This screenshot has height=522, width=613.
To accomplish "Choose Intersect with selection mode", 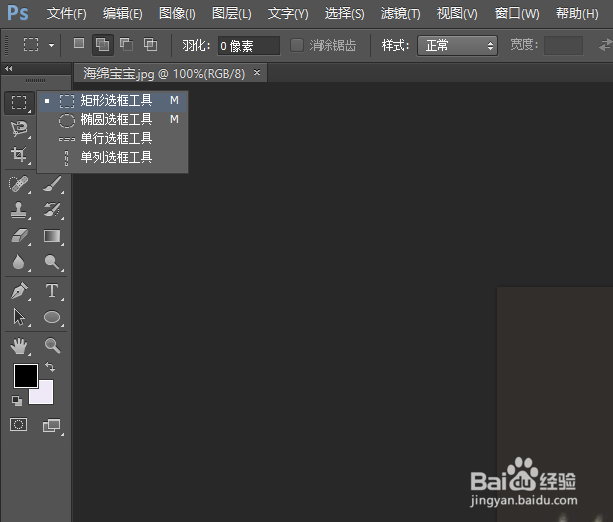I will pyautogui.click(x=150, y=44).
